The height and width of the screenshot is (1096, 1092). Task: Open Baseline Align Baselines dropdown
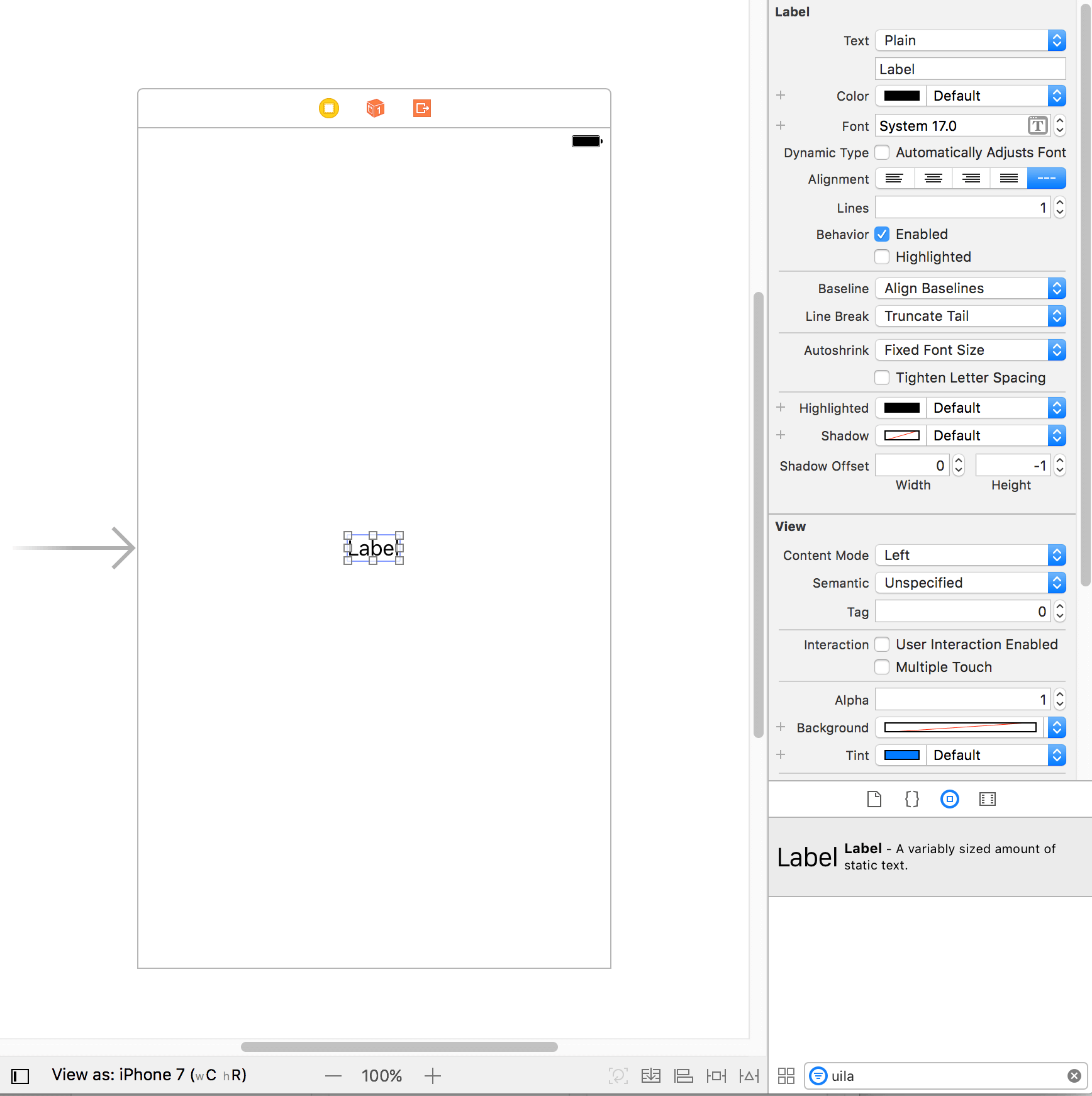pyautogui.click(x=971, y=288)
